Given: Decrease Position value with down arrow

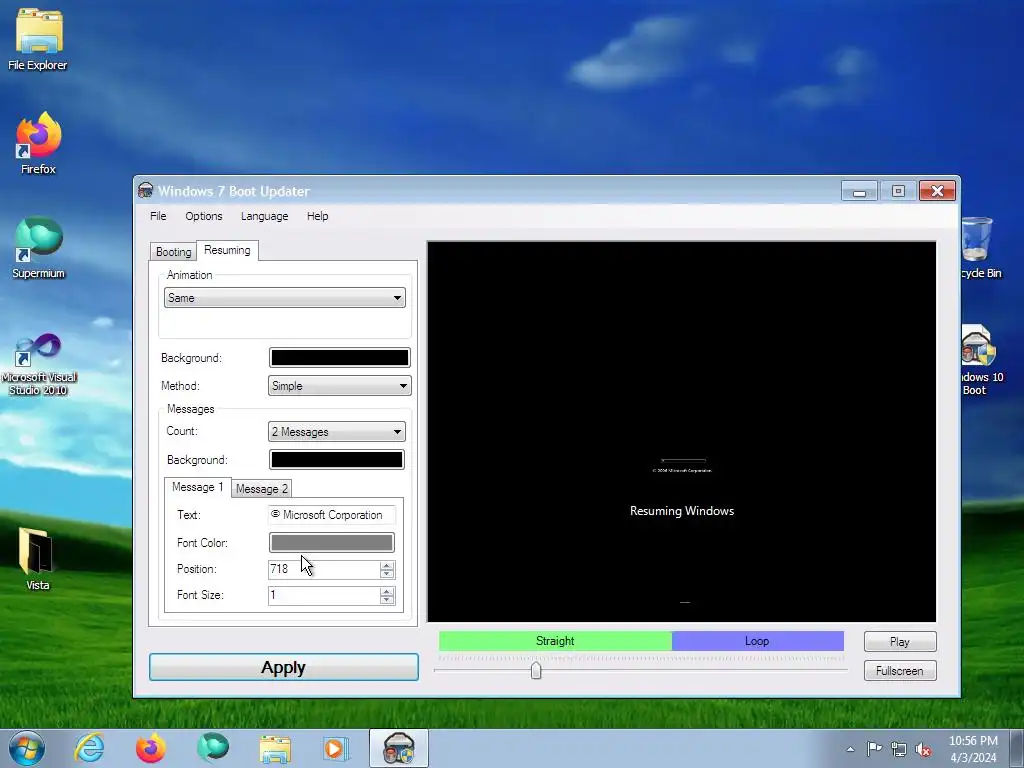Looking at the screenshot, I should coord(387,574).
